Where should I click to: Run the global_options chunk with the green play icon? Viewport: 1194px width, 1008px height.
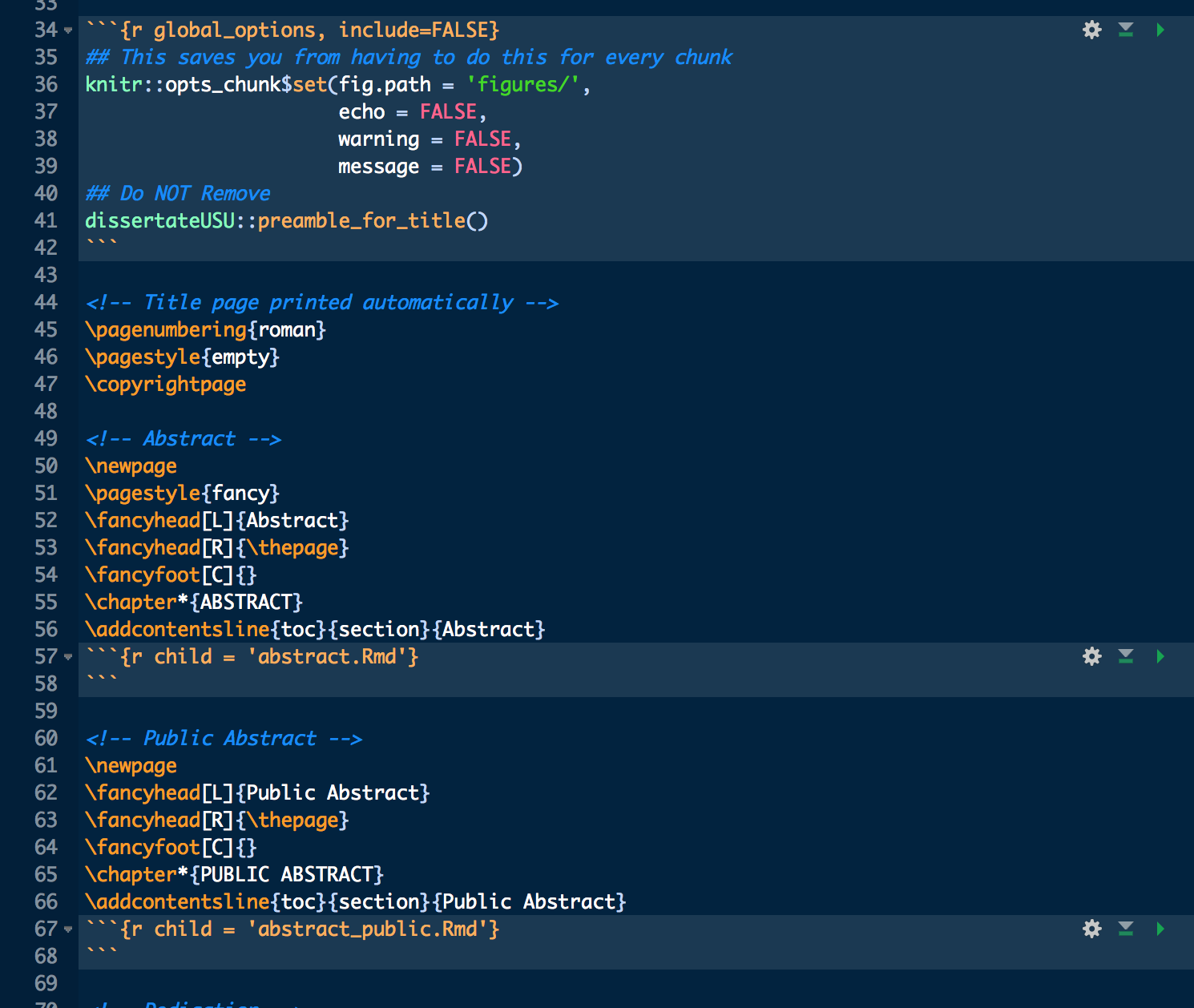(x=1160, y=30)
